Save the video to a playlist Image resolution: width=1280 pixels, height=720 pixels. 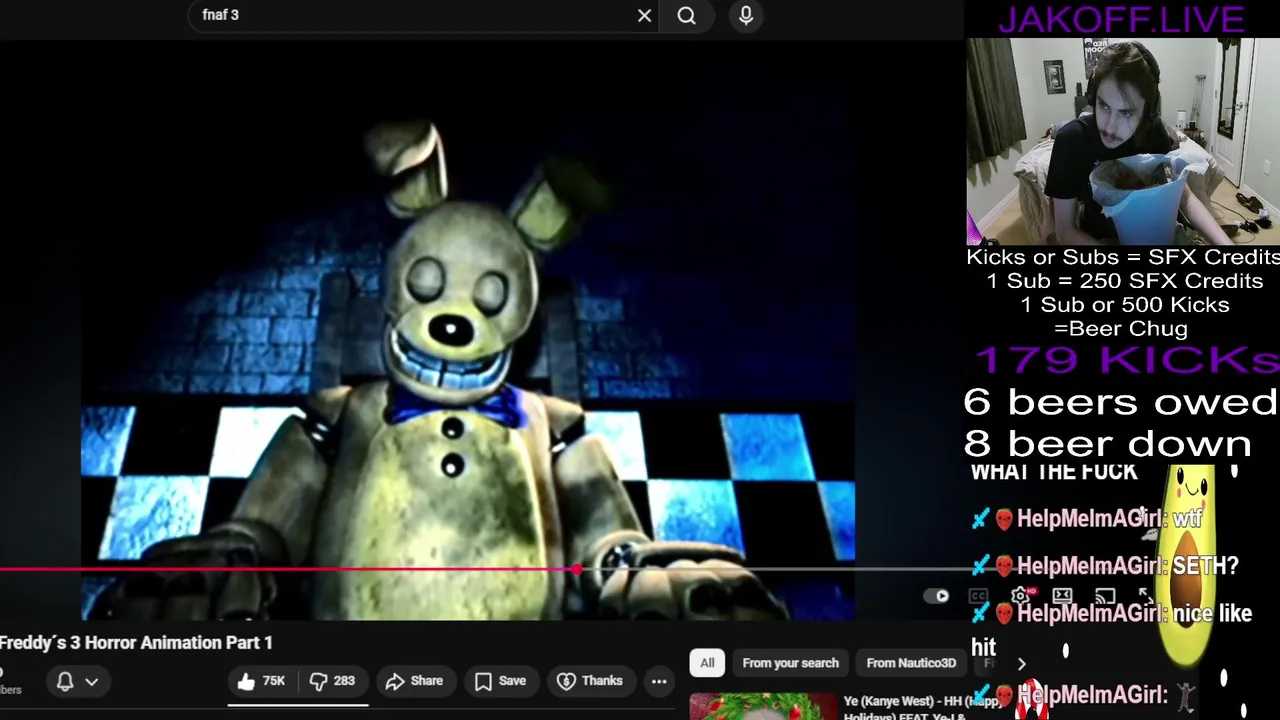pos(500,681)
